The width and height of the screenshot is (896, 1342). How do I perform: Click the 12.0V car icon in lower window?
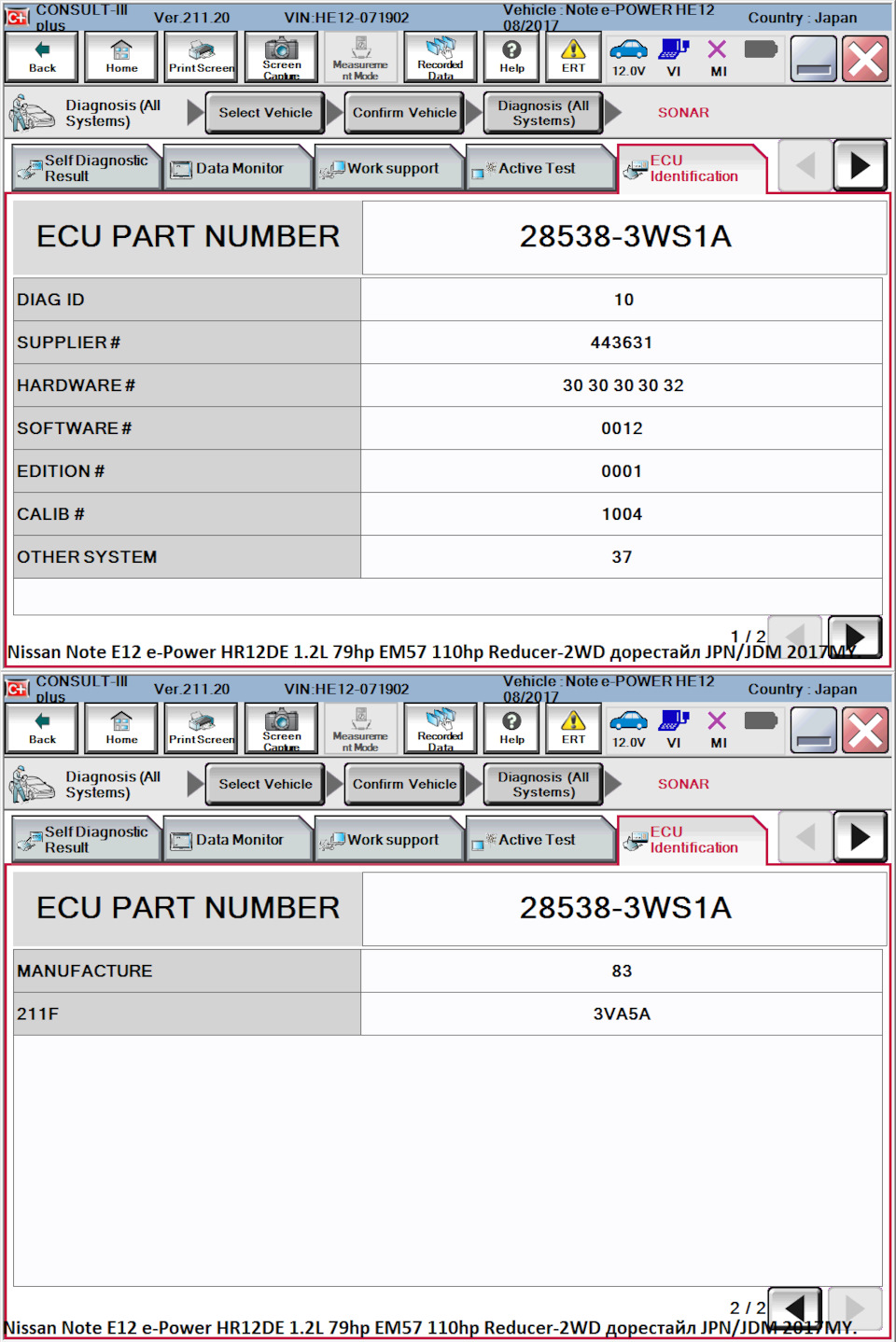[628, 728]
